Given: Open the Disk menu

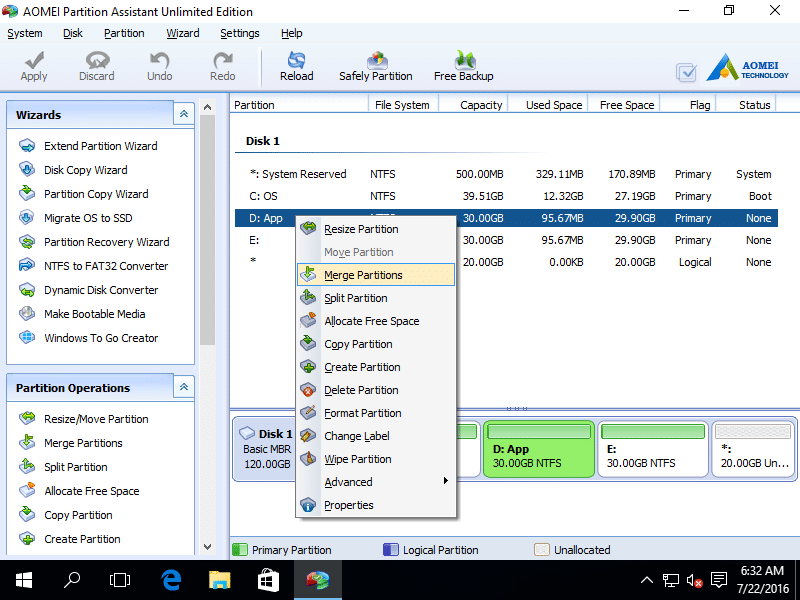Looking at the screenshot, I should pos(72,34).
